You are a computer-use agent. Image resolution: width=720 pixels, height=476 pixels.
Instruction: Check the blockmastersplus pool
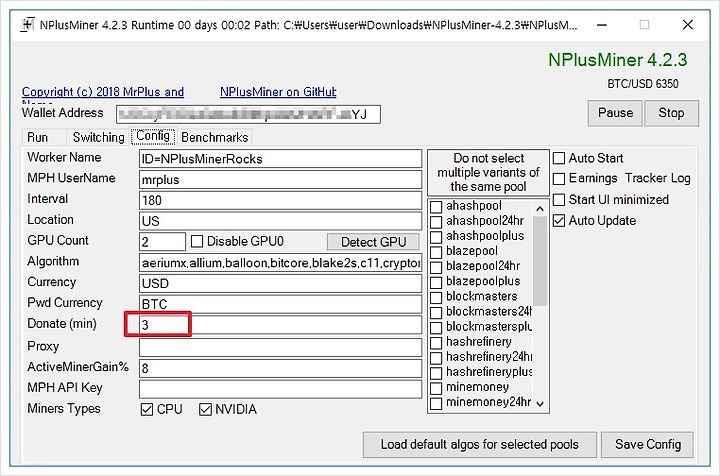(436, 328)
